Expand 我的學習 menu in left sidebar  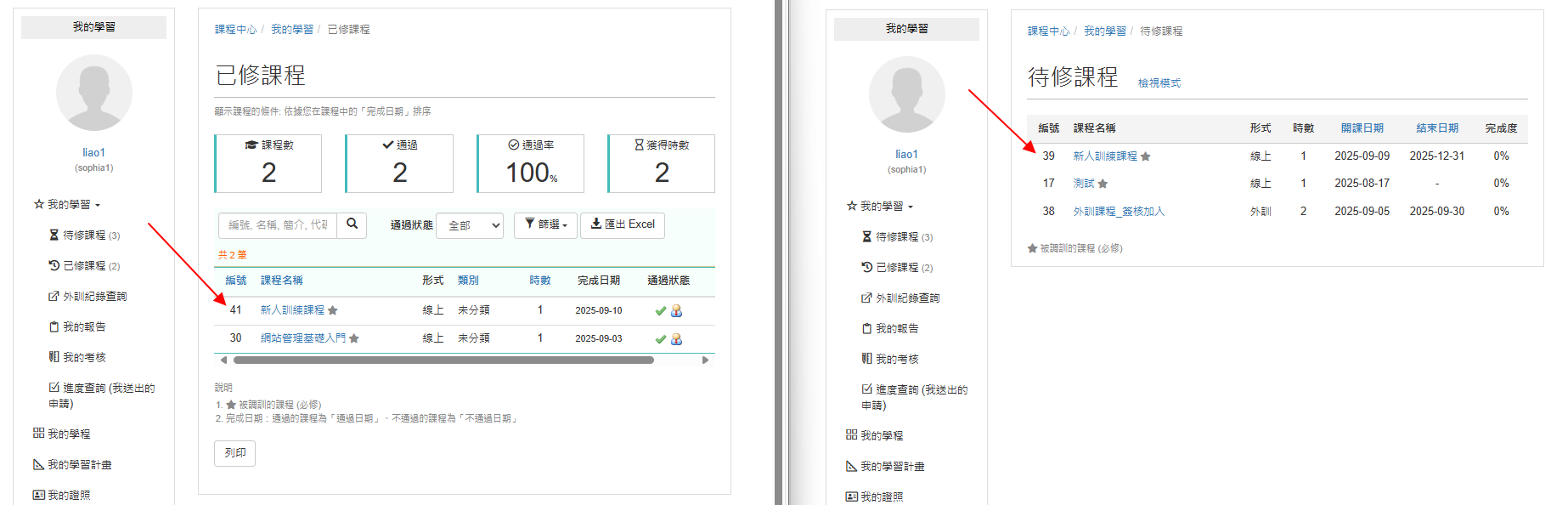click(68, 205)
